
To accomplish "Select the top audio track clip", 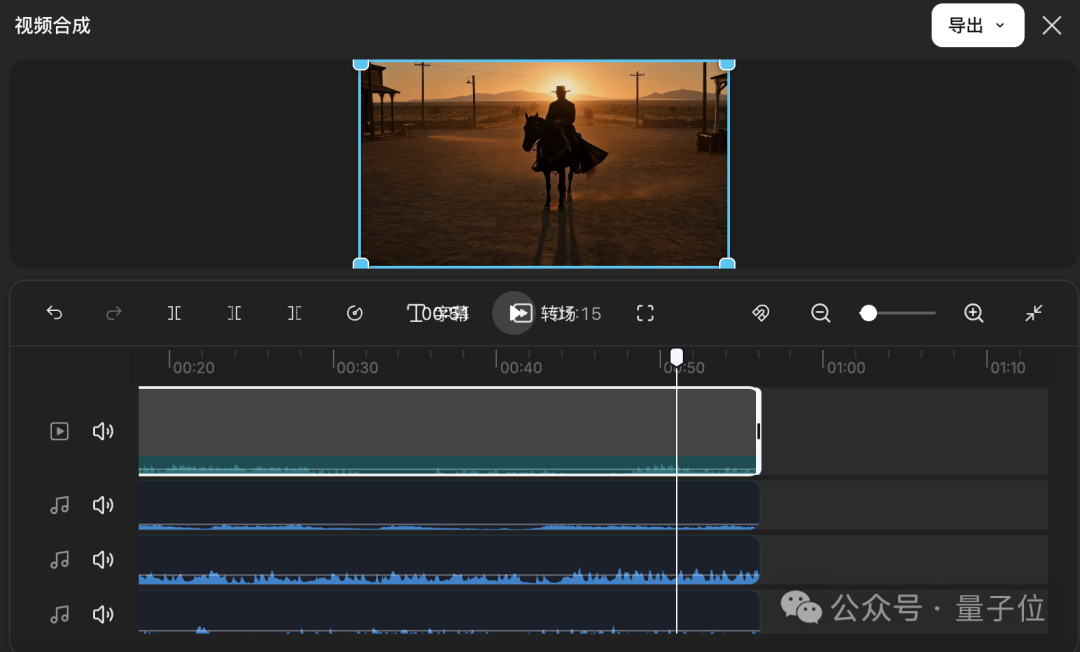I will point(449,505).
